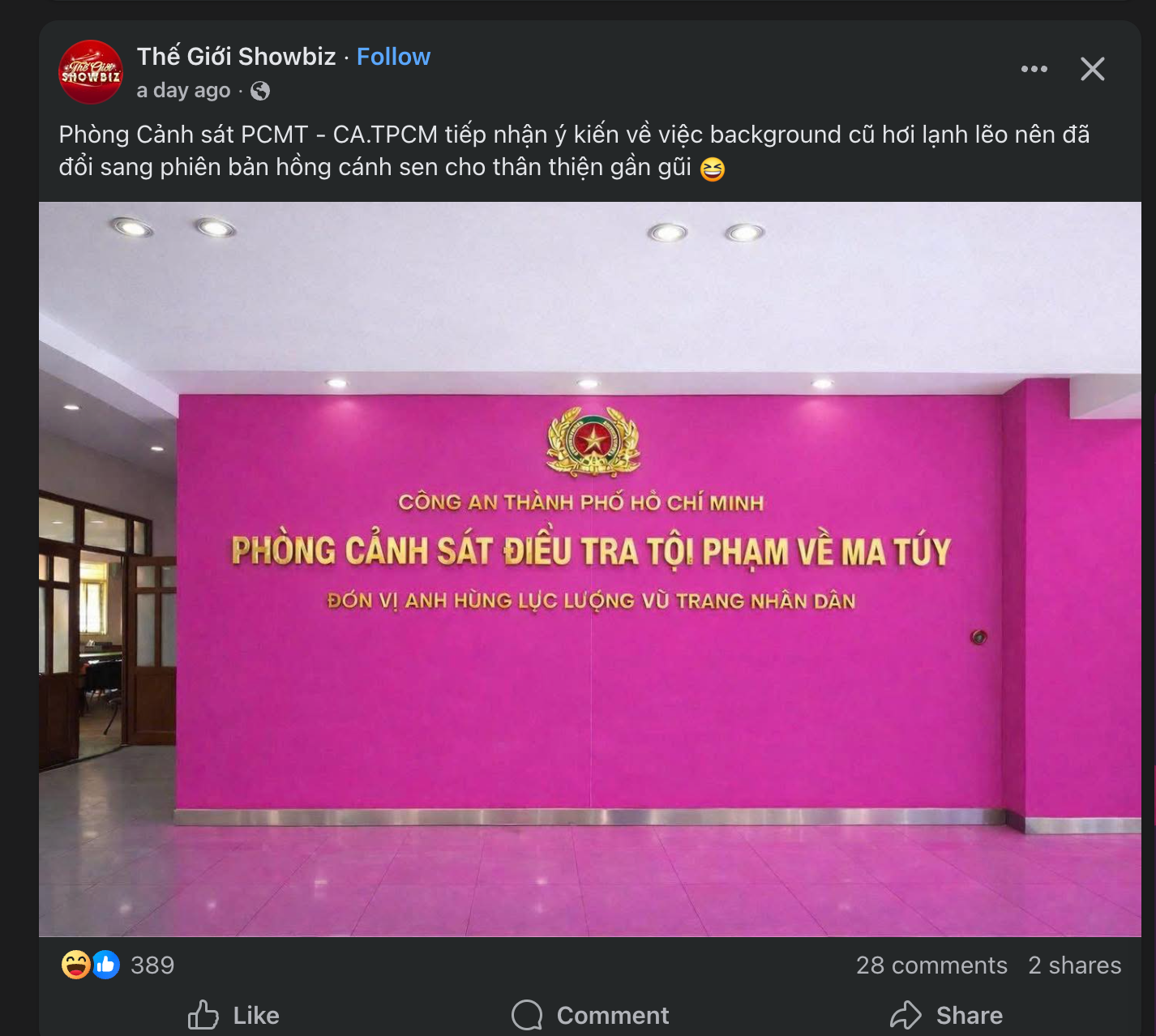Open the 28 comments list
1156x1036 pixels.
[x=931, y=965]
